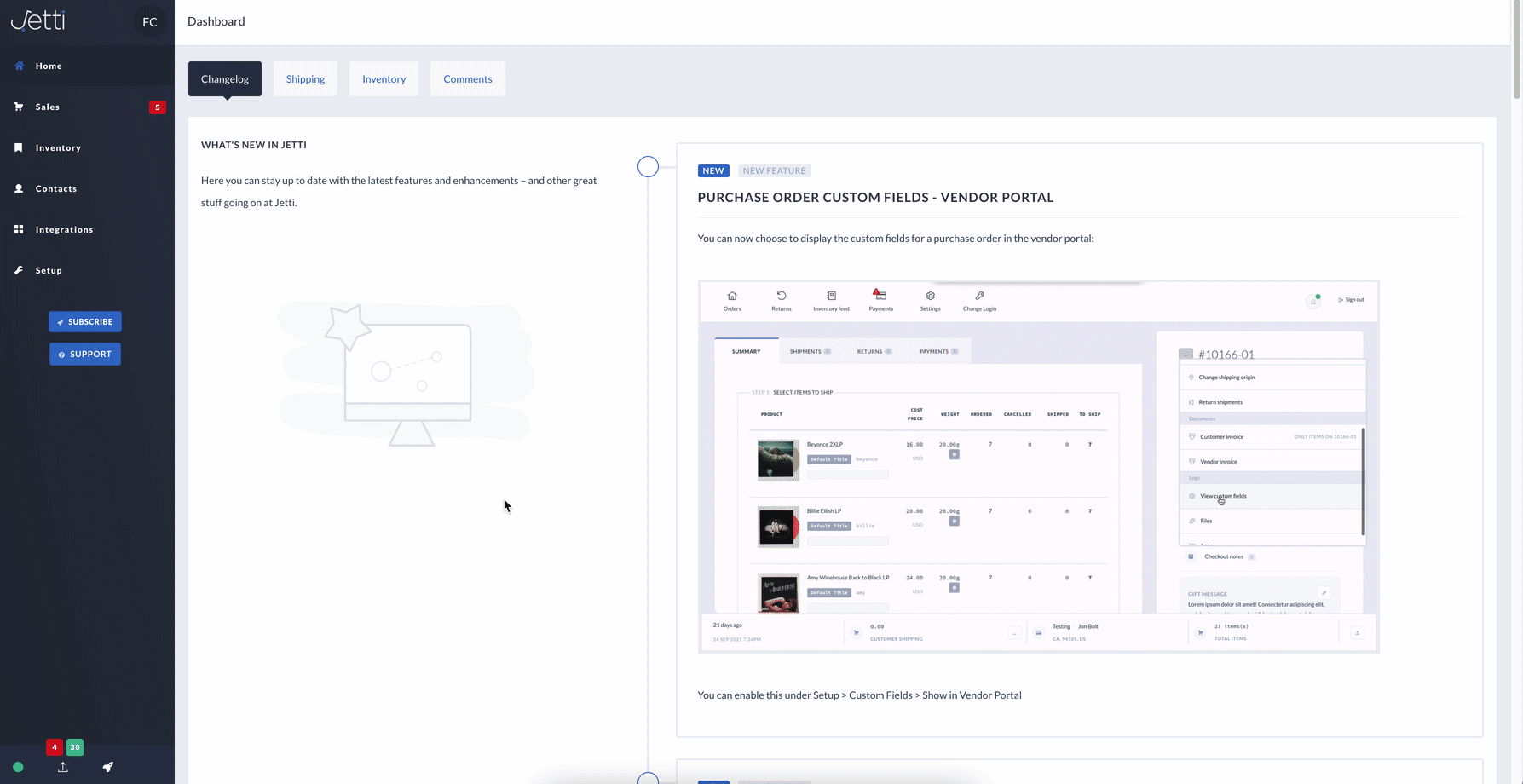Click the "What's New in Jetti" heading
Viewport: 1523px width, 784px height.
click(x=254, y=145)
